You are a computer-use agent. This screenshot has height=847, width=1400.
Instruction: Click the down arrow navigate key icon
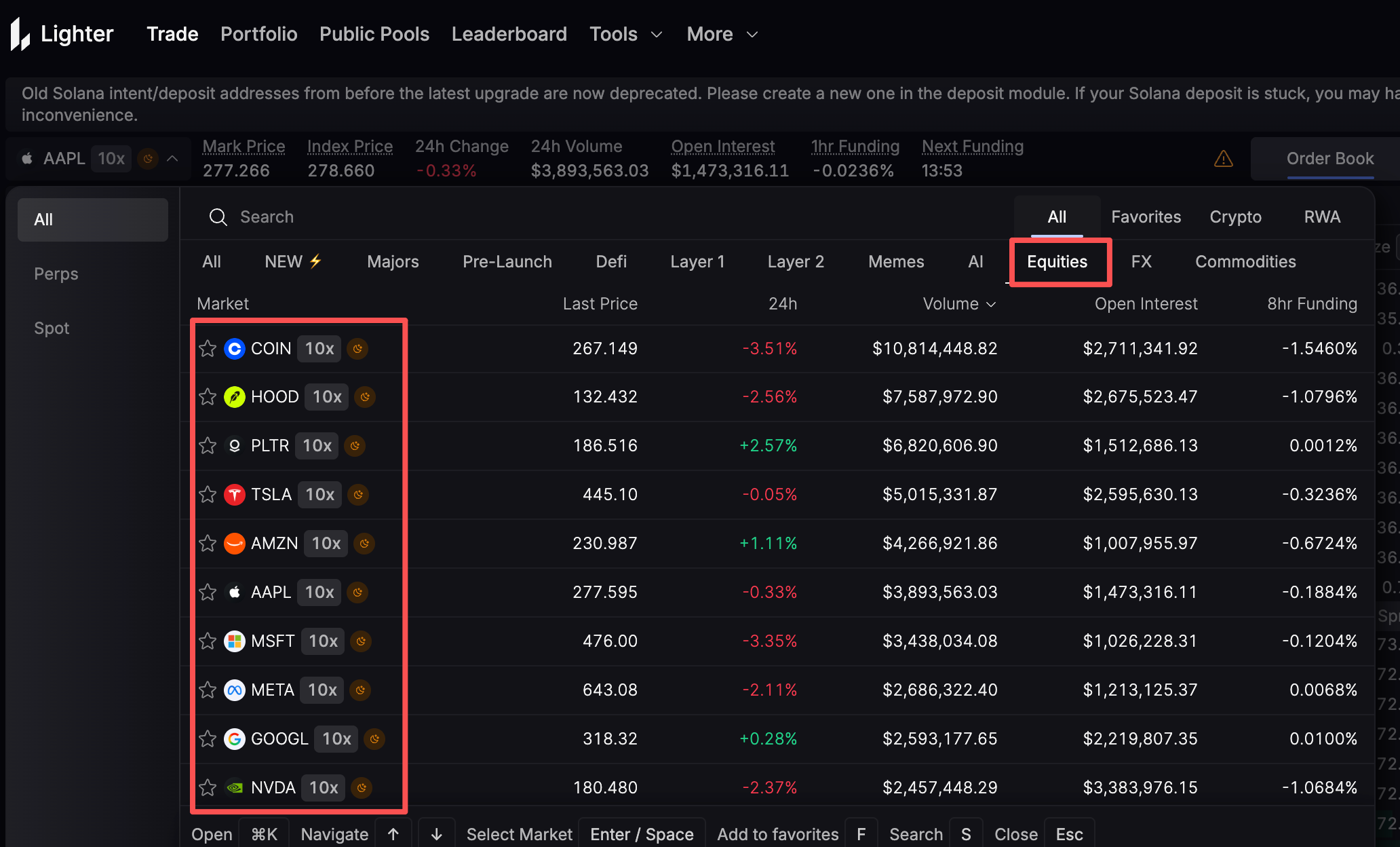[x=436, y=834]
